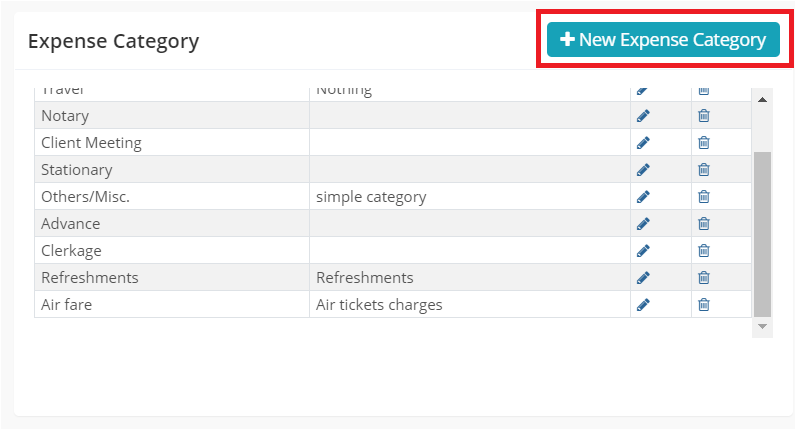Edit the Advance category
The width and height of the screenshot is (795, 430).
click(643, 224)
